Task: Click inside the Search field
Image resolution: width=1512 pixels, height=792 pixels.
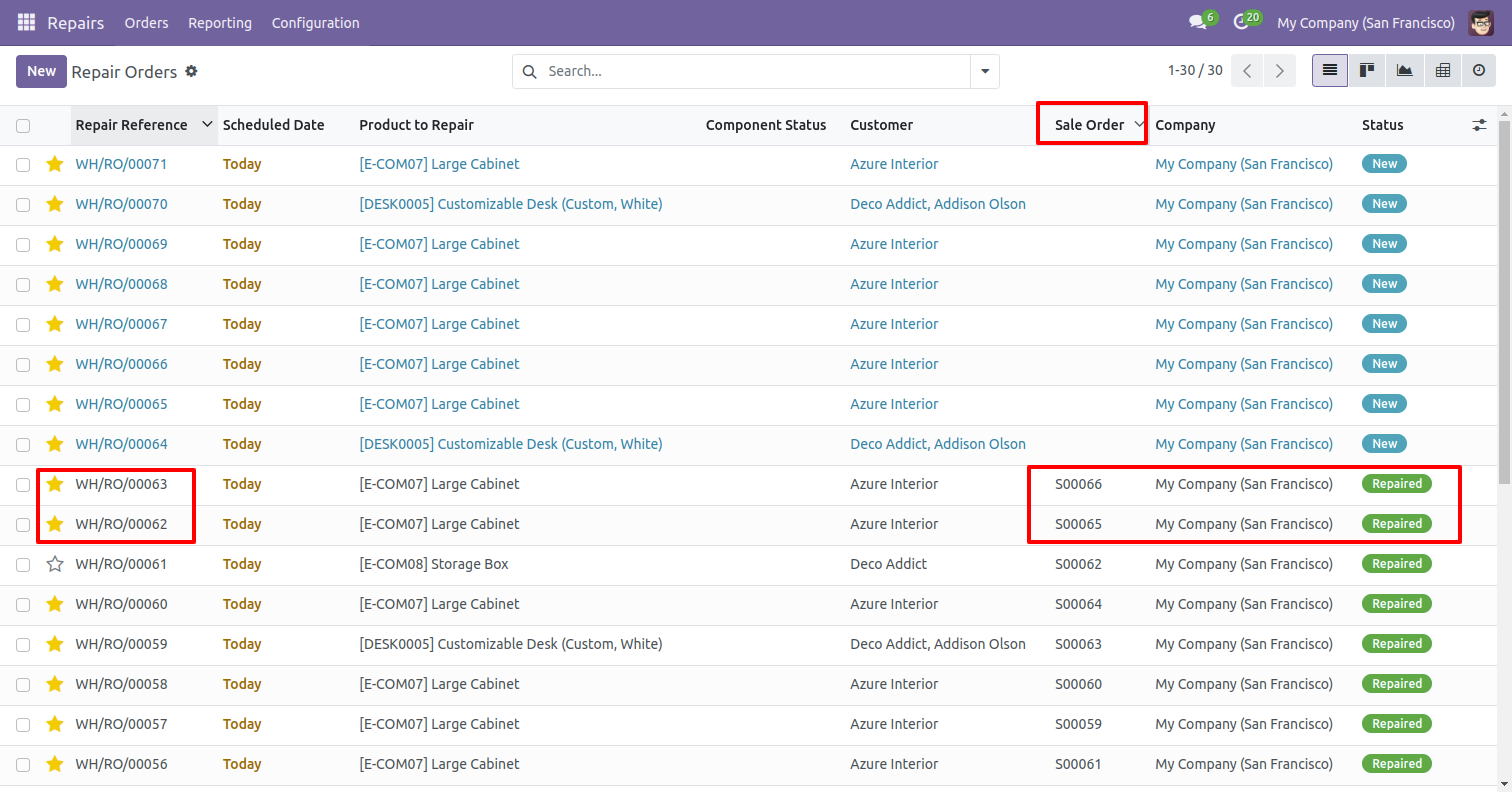Action: tap(750, 72)
